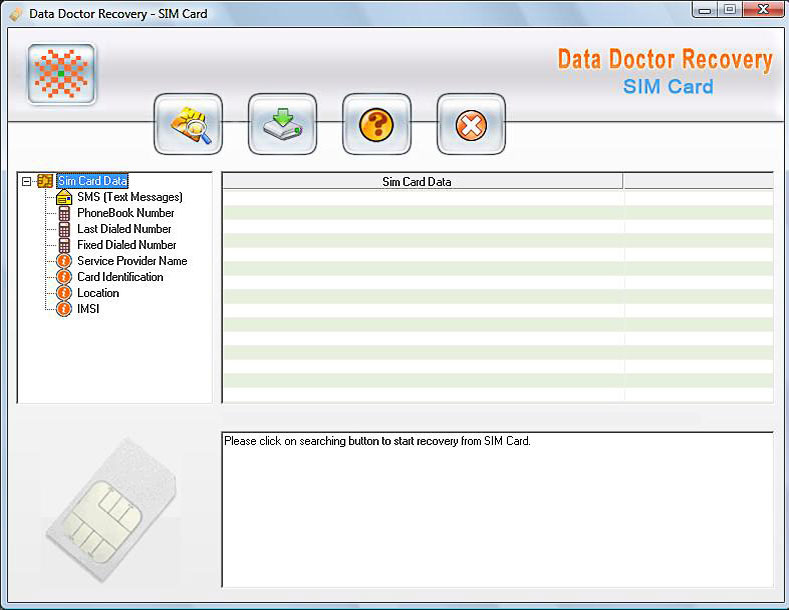789x610 pixels.
Task: Open help with the question mark button
Action: pyautogui.click(x=376, y=124)
